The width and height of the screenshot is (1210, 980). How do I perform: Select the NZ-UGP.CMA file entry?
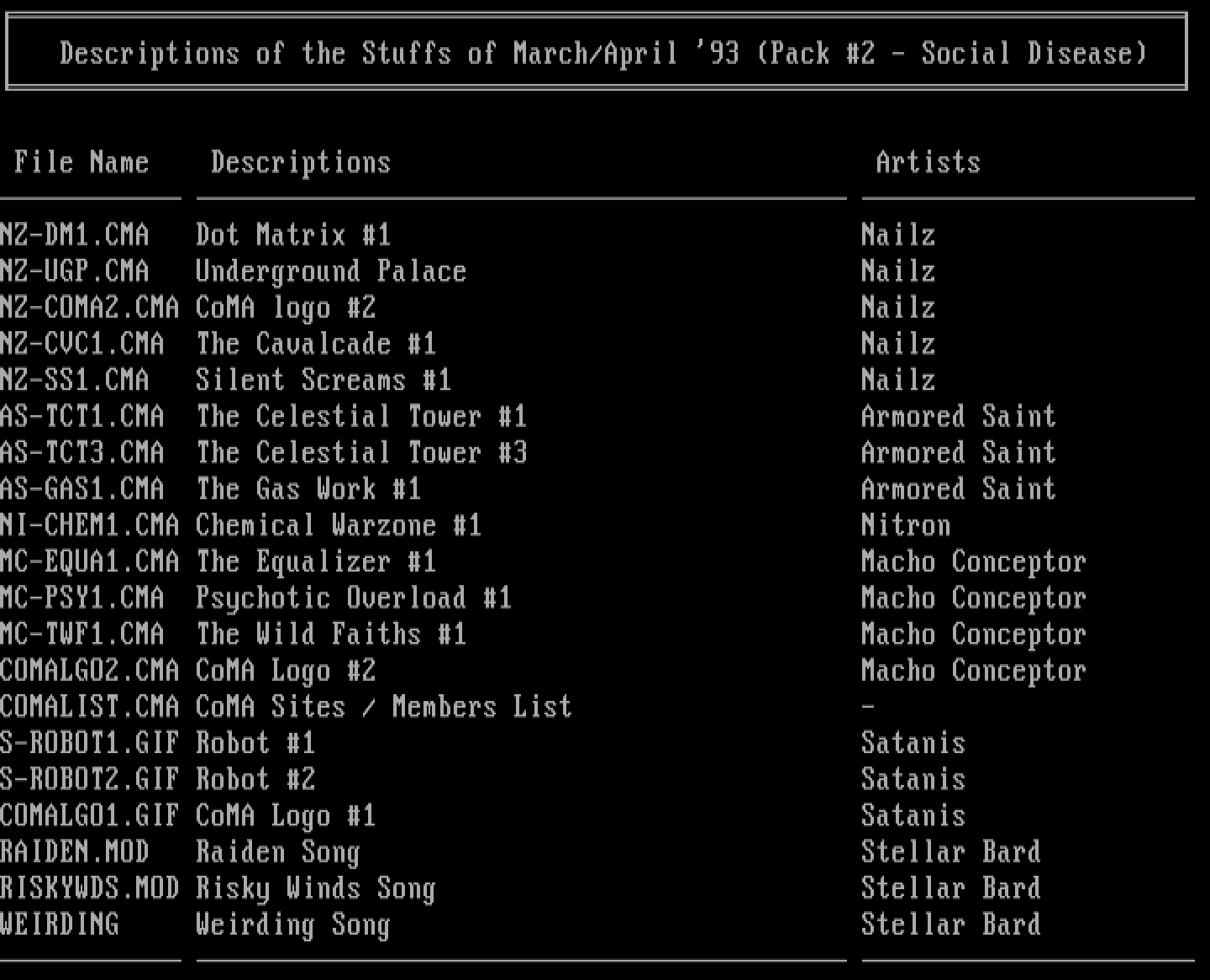point(75,271)
